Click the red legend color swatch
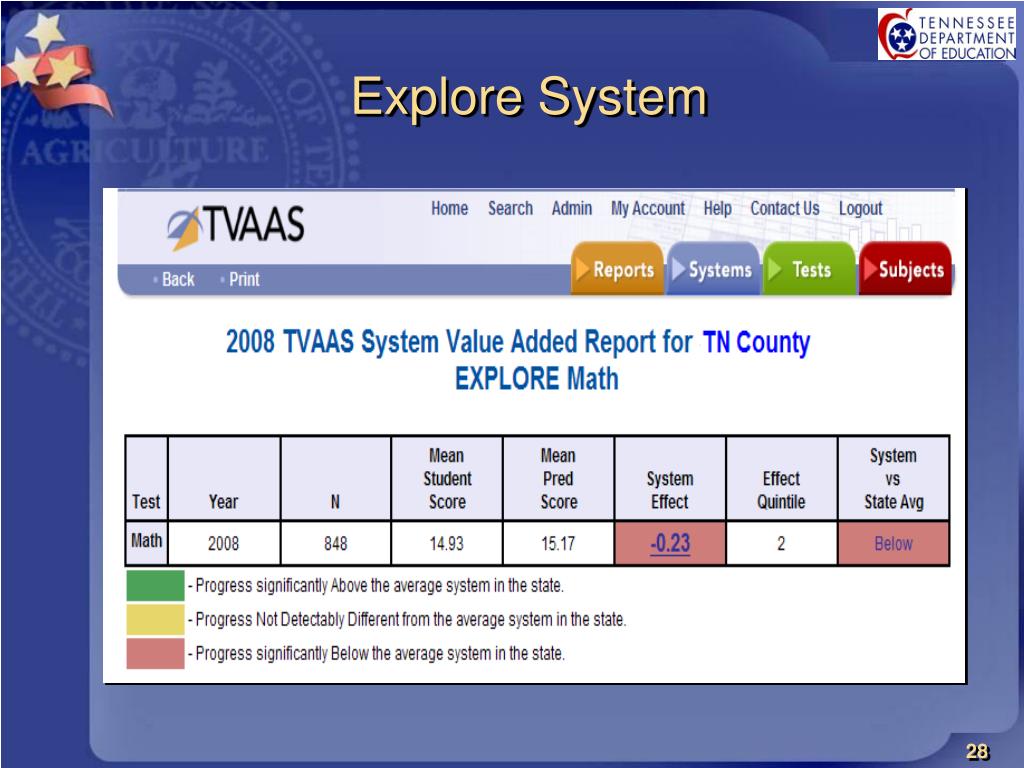The height and width of the screenshot is (768, 1024). coord(155,653)
